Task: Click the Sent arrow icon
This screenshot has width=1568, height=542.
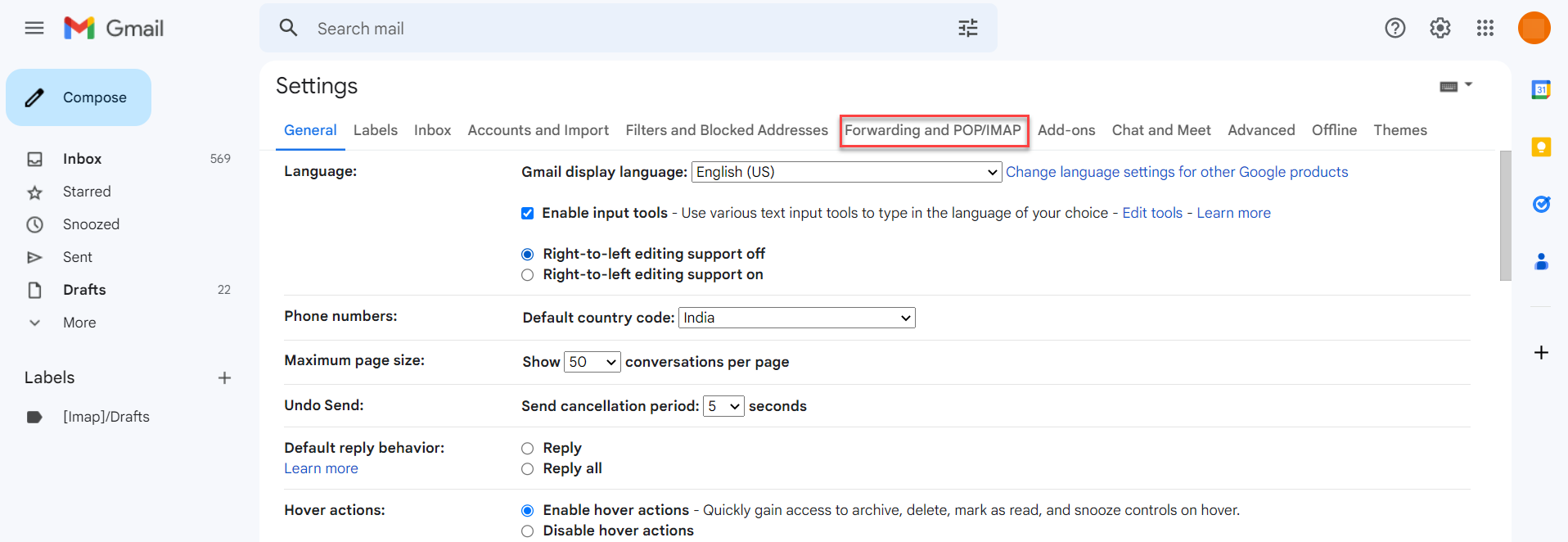Action: tap(34, 257)
